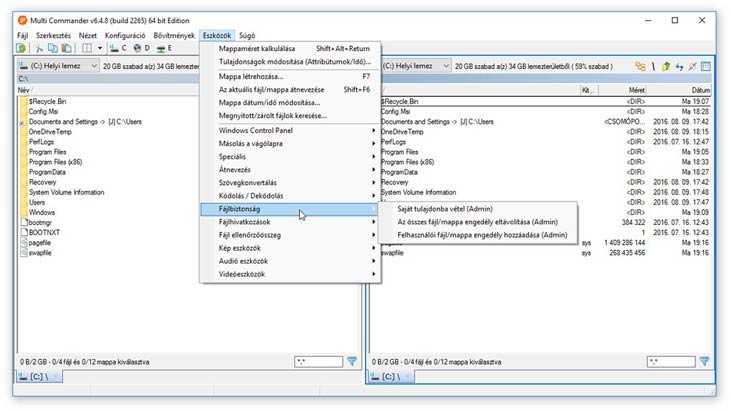Open the Konfiguráció menu
730x410 pixels.
tap(125, 35)
